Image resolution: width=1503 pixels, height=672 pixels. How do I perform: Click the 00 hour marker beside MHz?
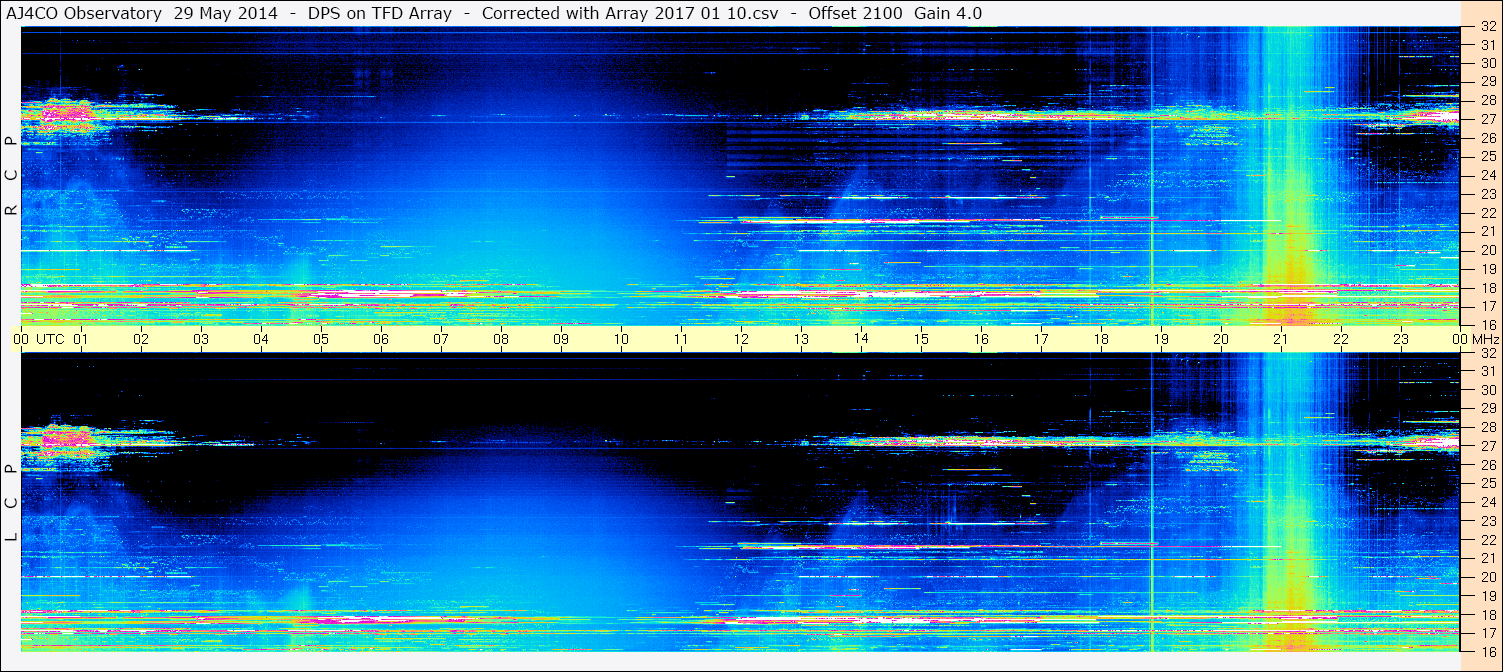[1459, 339]
